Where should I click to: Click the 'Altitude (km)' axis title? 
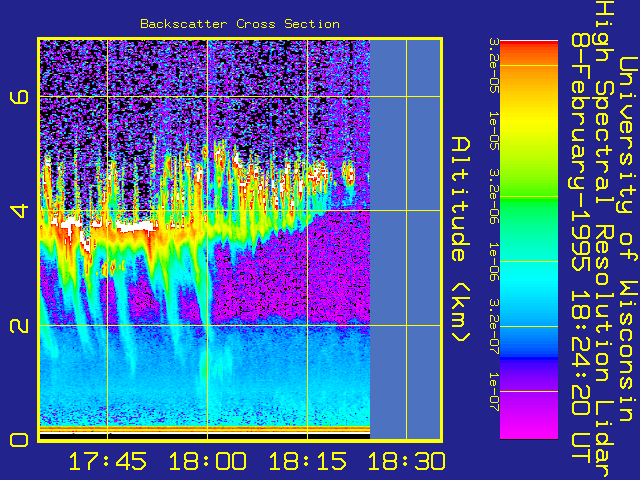click(461, 239)
